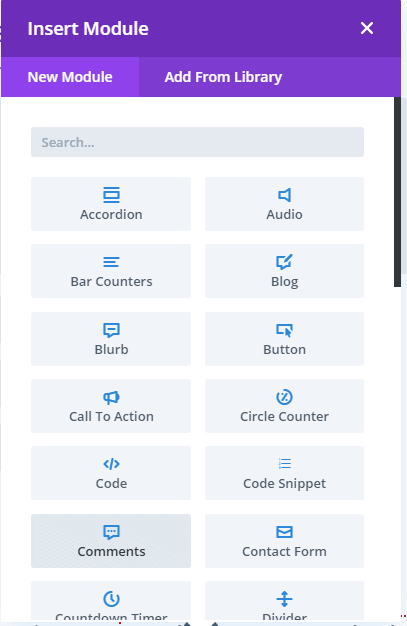This screenshot has width=407, height=626.
Task: Click the Insert Module title bar
Action: [201, 28]
